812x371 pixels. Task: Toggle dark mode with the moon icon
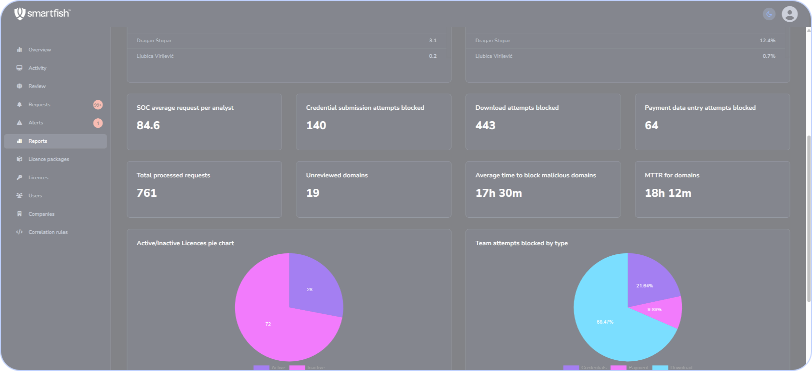769,14
